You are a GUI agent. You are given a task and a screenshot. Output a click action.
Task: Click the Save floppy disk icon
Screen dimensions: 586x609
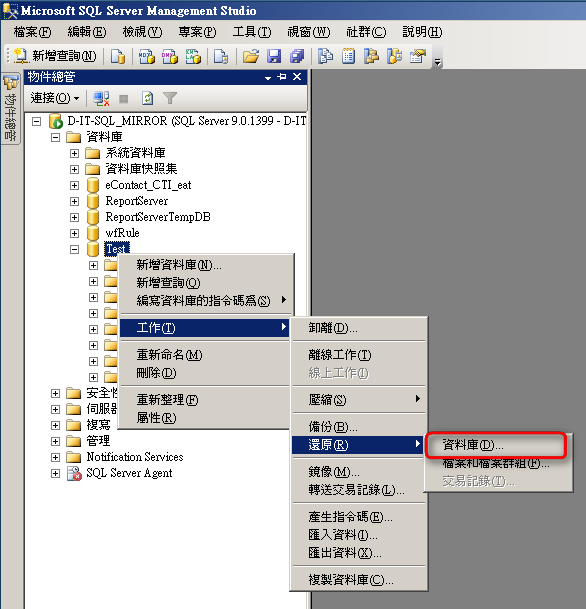[x=274, y=56]
